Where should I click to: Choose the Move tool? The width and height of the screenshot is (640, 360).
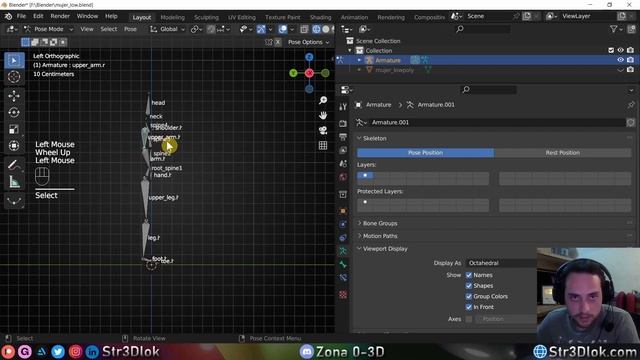14,96
